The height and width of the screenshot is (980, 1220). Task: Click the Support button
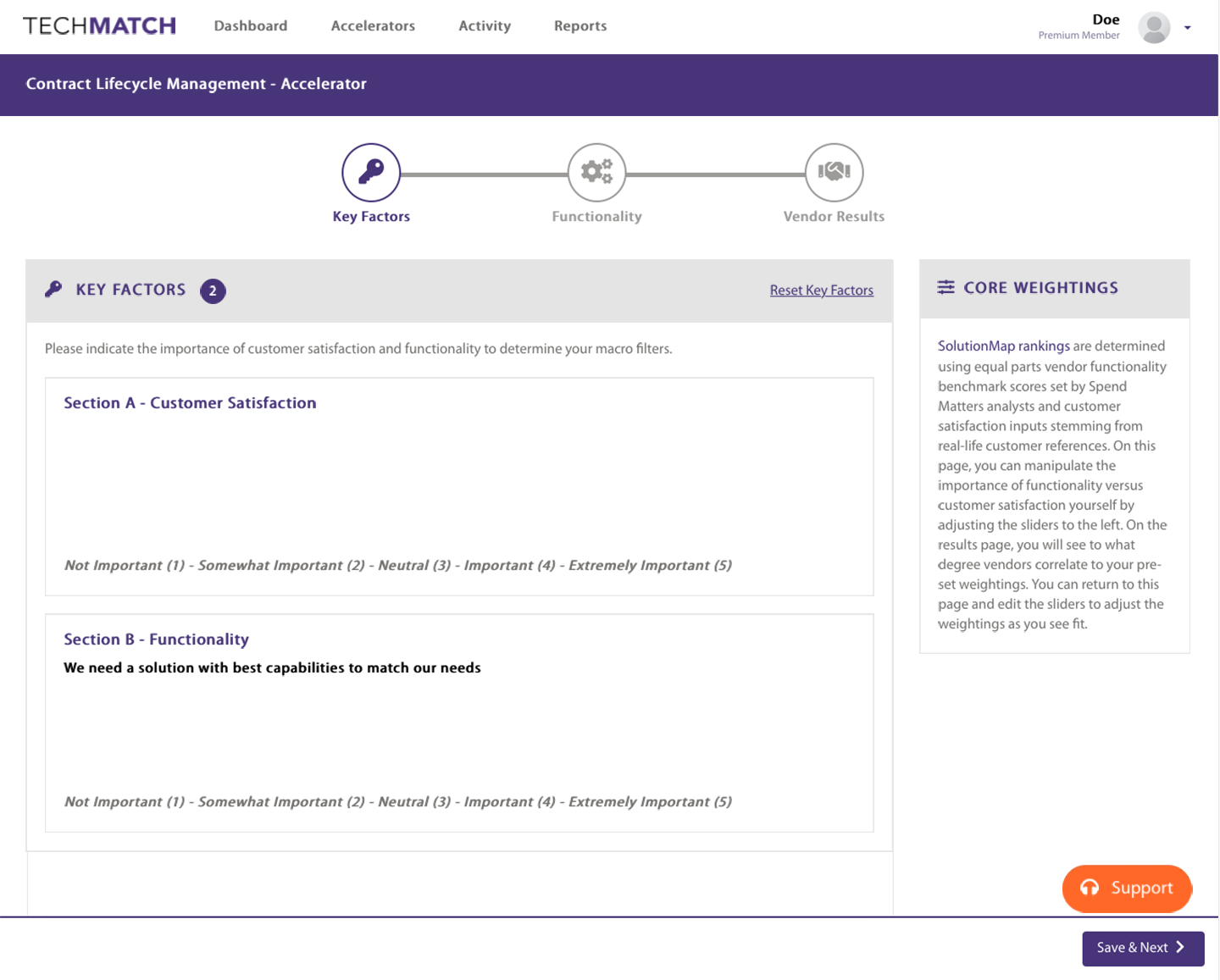pyautogui.click(x=1127, y=889)
